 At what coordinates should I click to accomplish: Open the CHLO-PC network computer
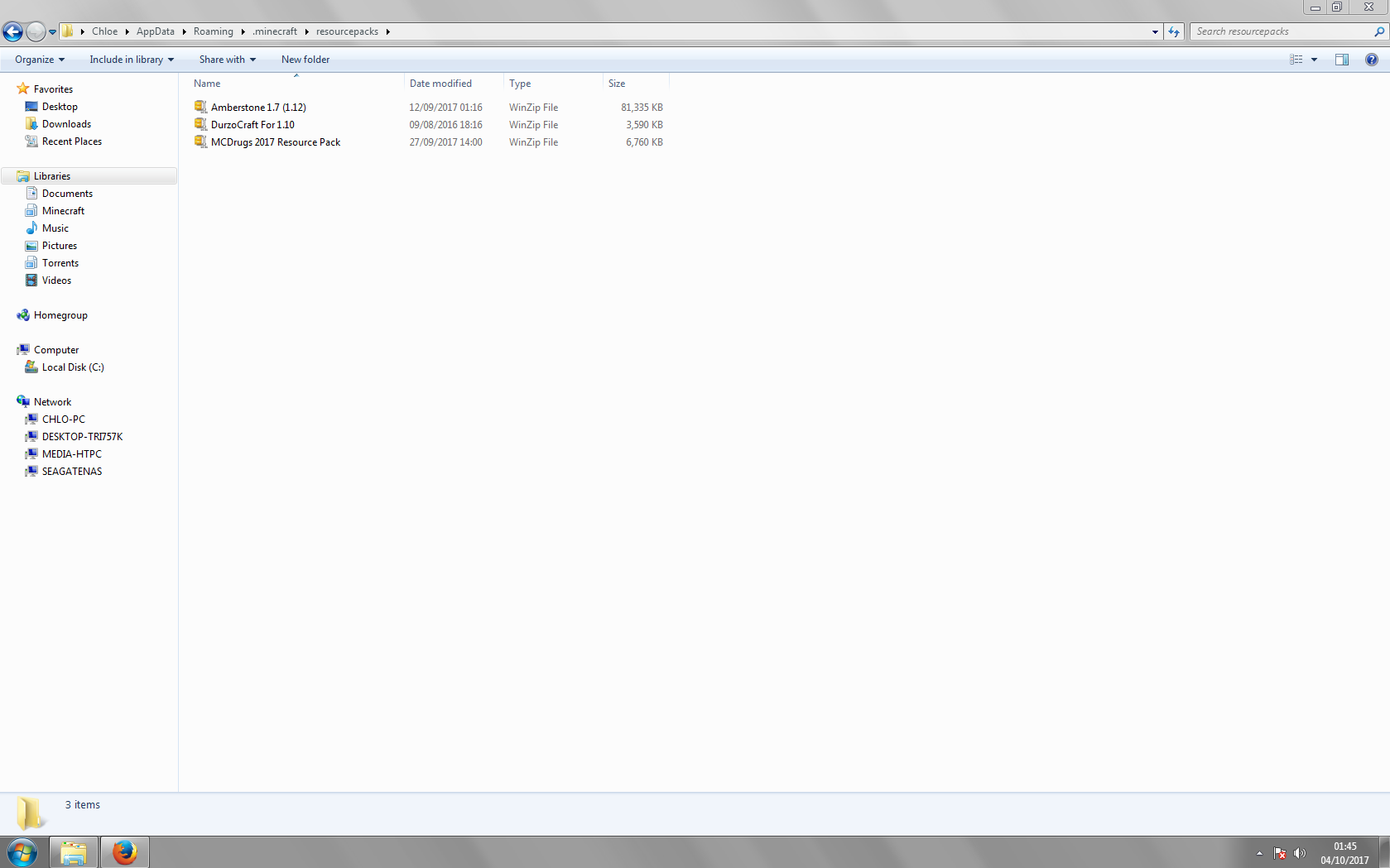point(64,420)
